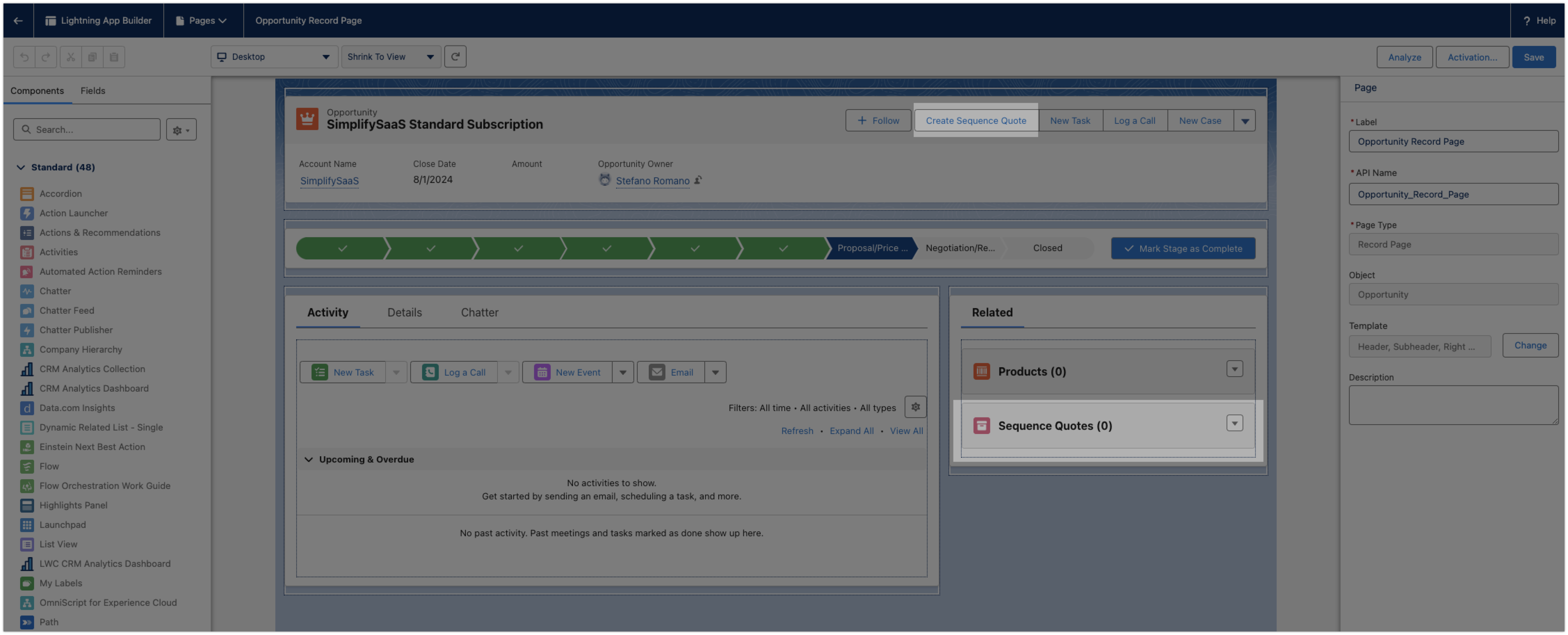Click the Follow button
The height and width of the screenshot is (635, 1568).
tap(878, 121)
